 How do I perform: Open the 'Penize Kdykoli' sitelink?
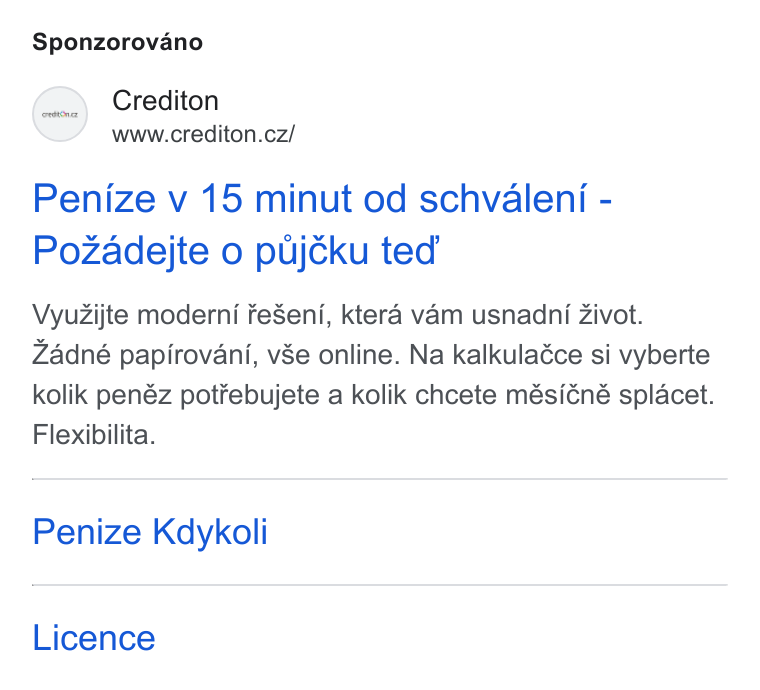click(x=150, y=532)
